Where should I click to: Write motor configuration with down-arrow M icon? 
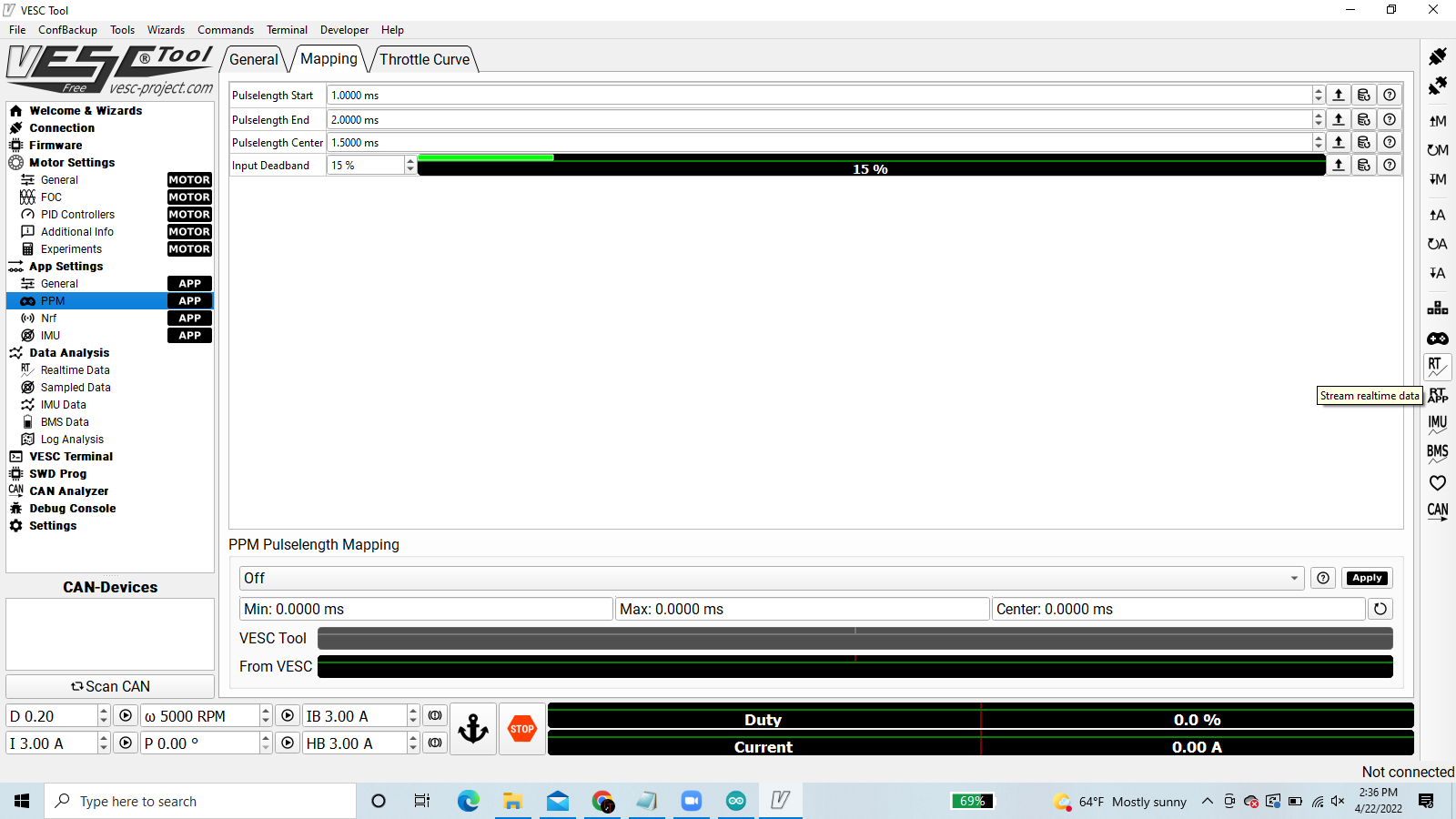pyautogui.click(x=1438, y=179)
